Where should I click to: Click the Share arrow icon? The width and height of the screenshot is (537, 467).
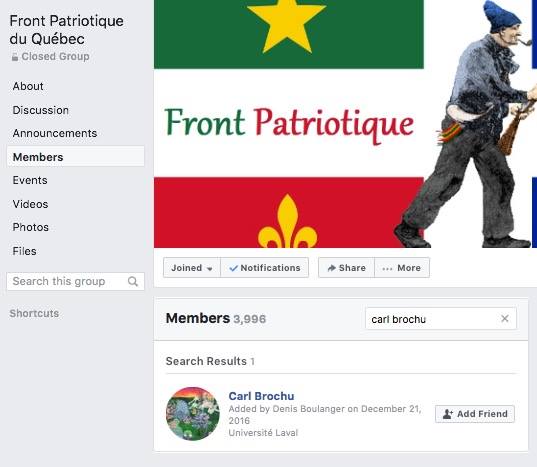pos(331,268)
